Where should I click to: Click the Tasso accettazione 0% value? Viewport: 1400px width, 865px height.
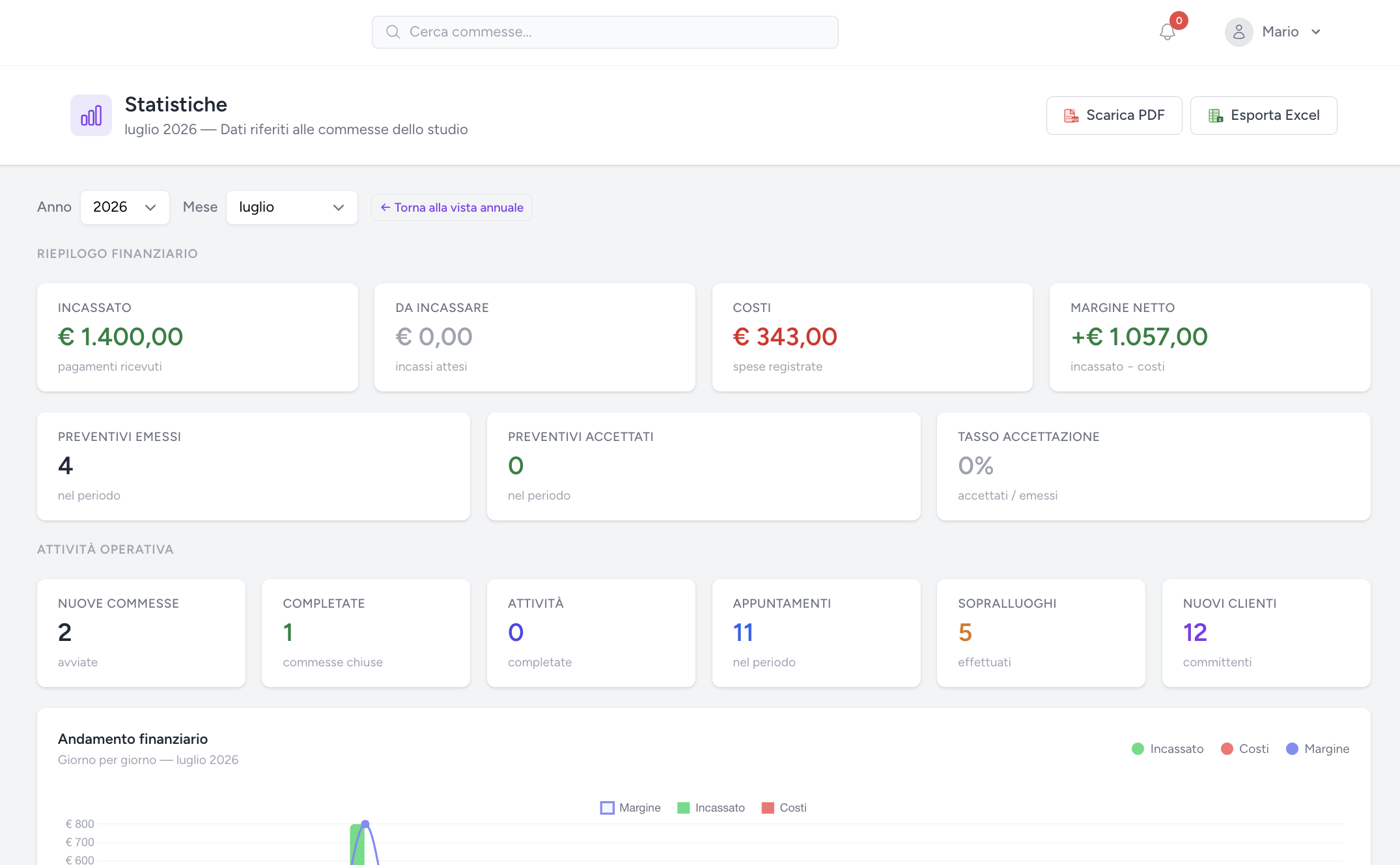tap(975, 466)
